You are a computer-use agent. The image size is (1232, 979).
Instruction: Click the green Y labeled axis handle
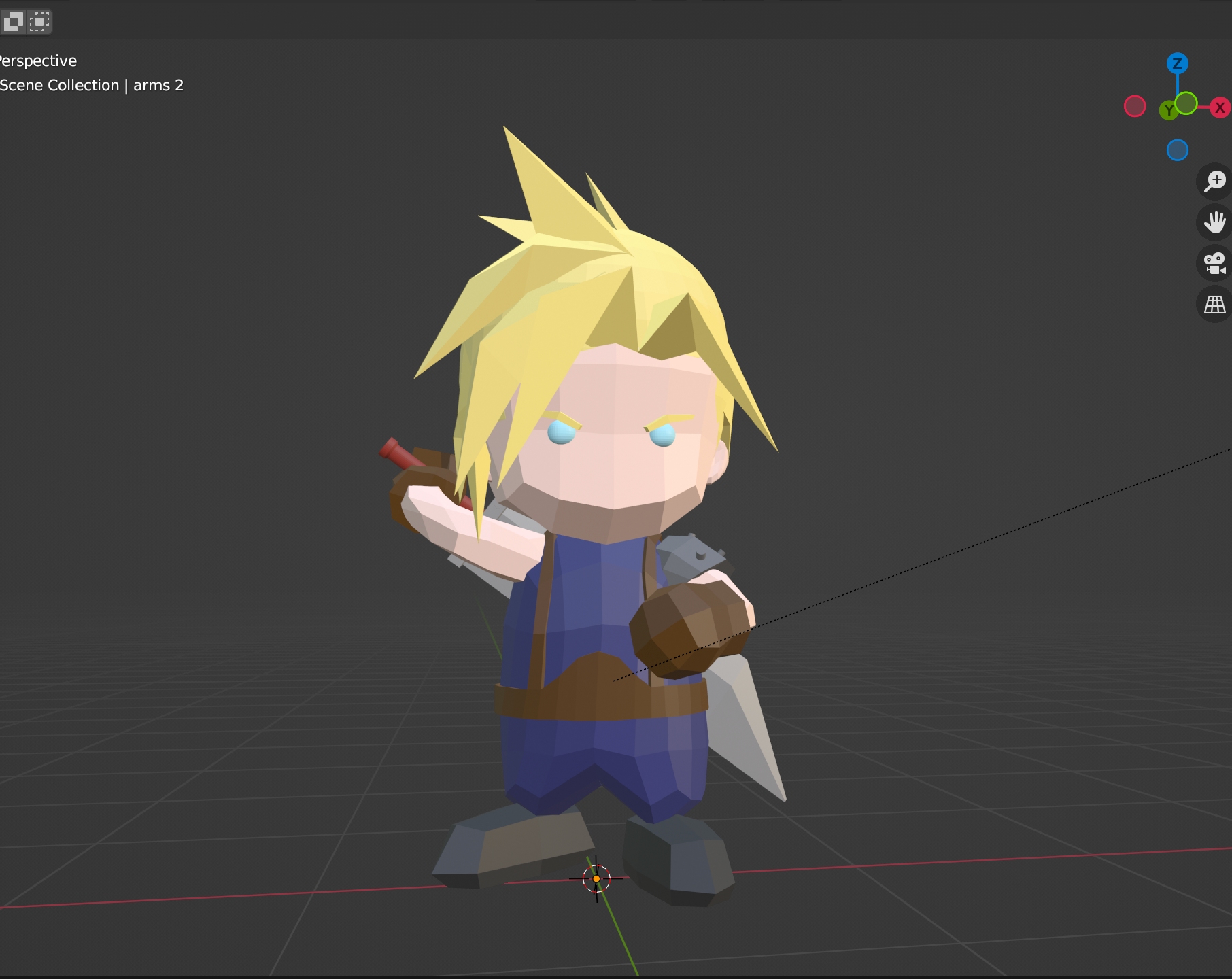pos(1168,110)
